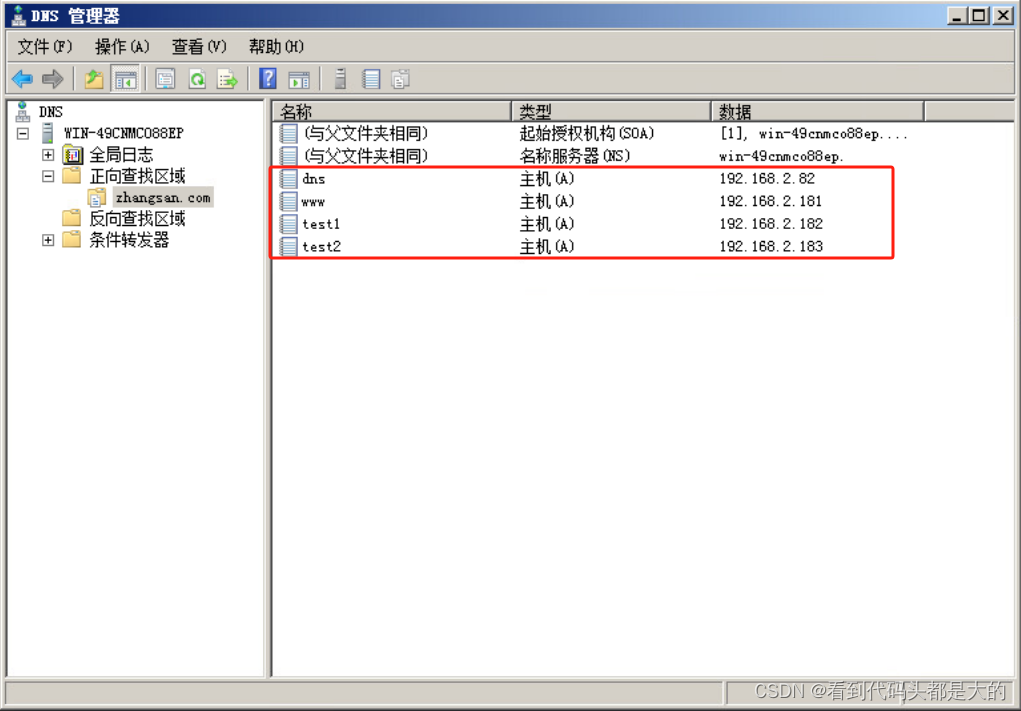Click the new record notebook toolbar icon
1021x711 pixels.
[x=371, y=79]
